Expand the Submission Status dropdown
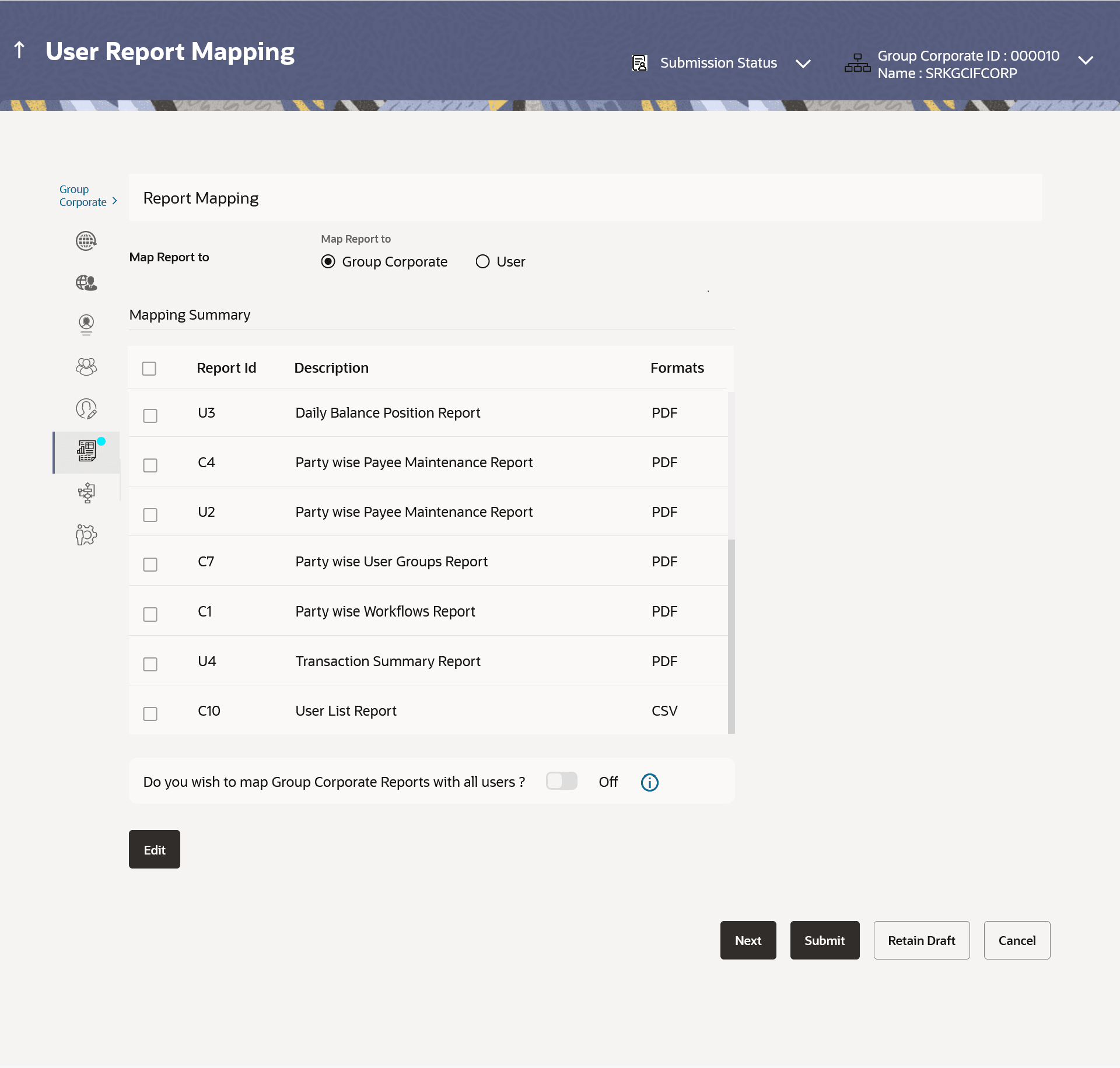This screenshot has width=1120, height=1068. pos(803,63)
